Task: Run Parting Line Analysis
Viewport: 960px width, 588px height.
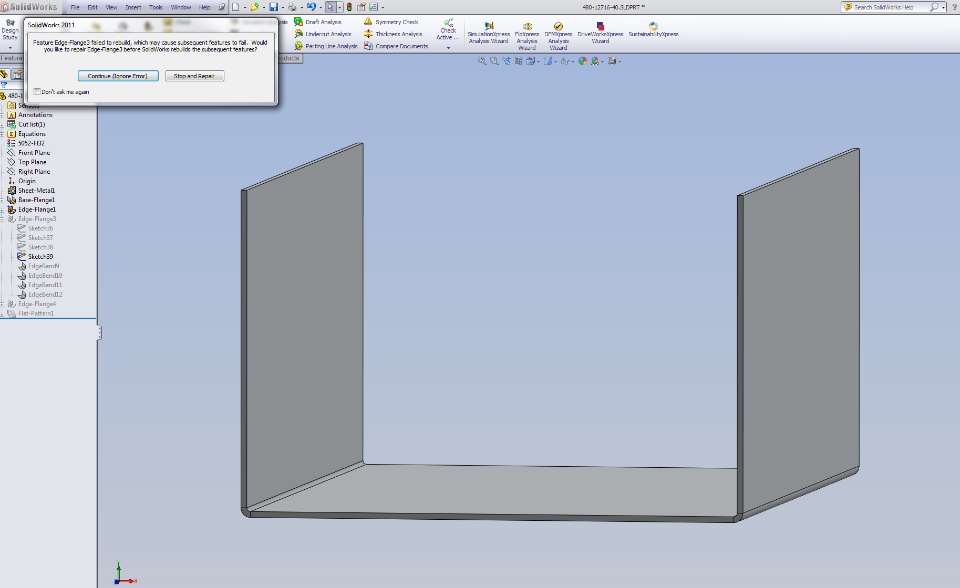Action: (326, 46)
